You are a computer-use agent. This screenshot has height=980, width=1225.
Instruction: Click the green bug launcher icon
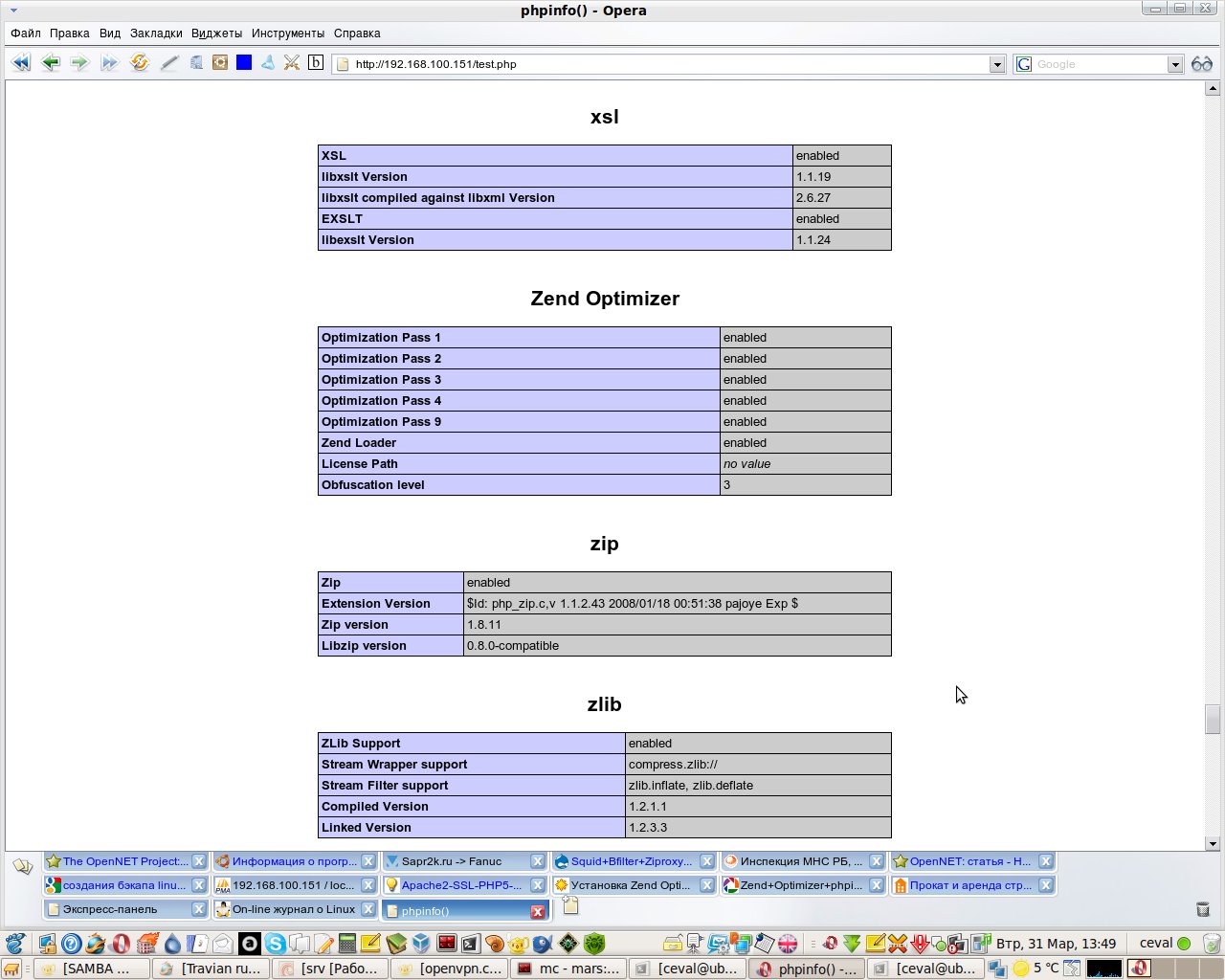[x=594, y=945]
